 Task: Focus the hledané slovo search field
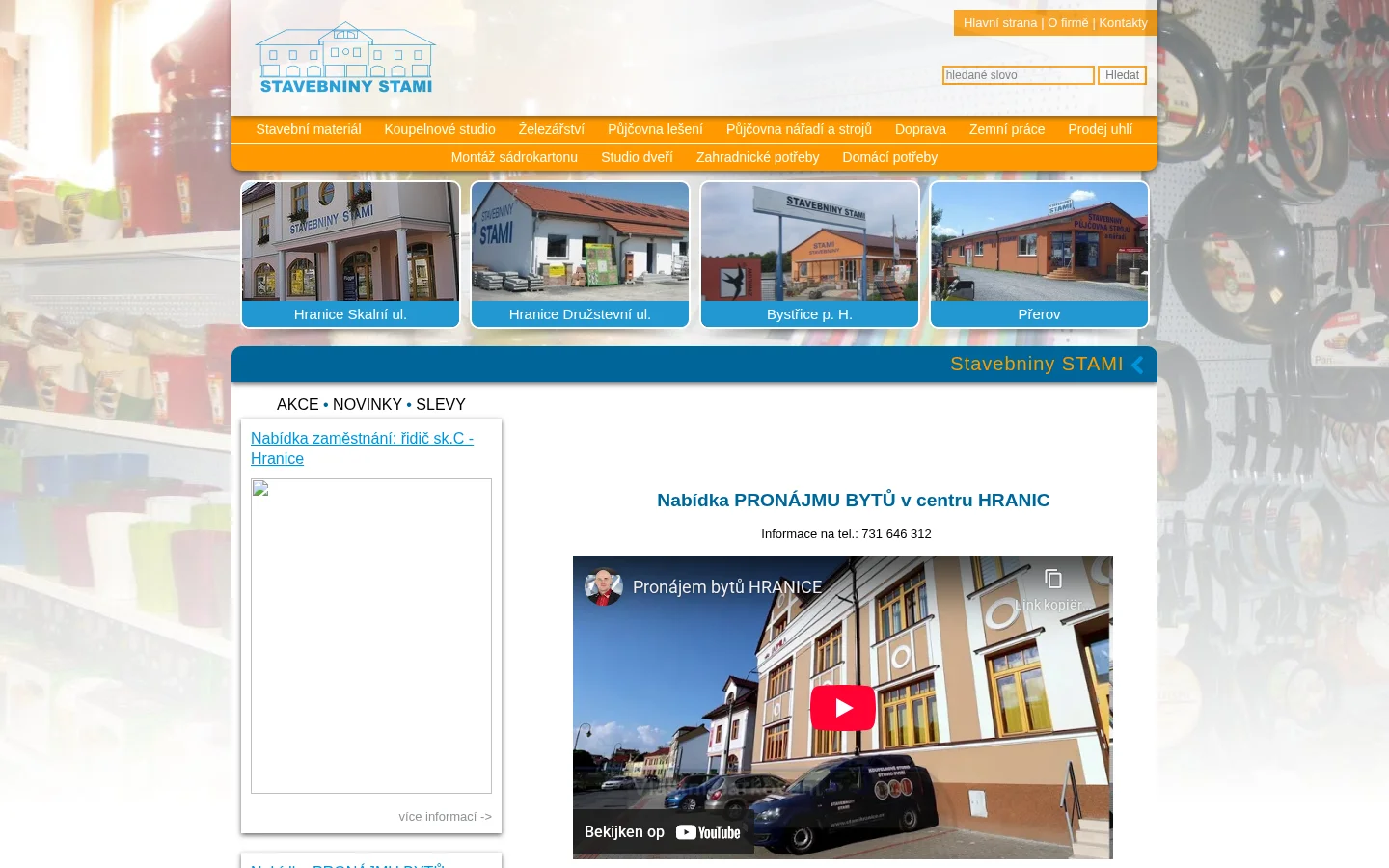[x=1018, y=75]
